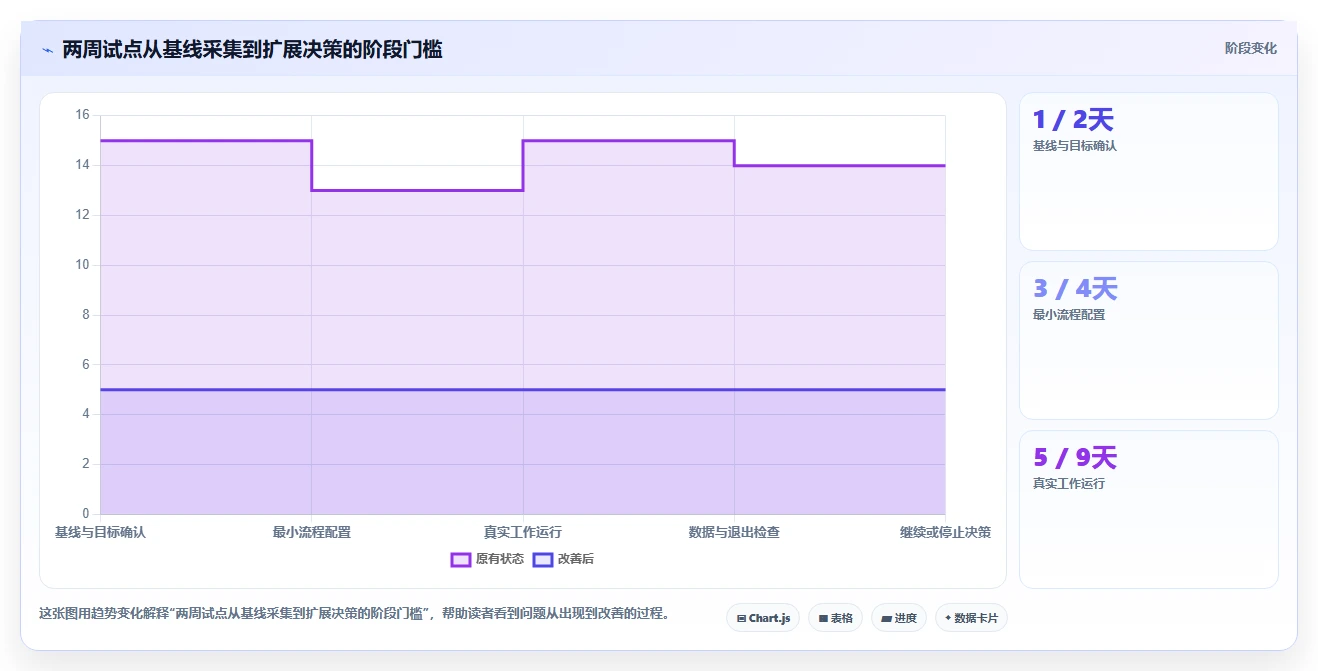Click the 最小流程配置 x-axis label
This screenshot has height=671, width=1318.
312,532
